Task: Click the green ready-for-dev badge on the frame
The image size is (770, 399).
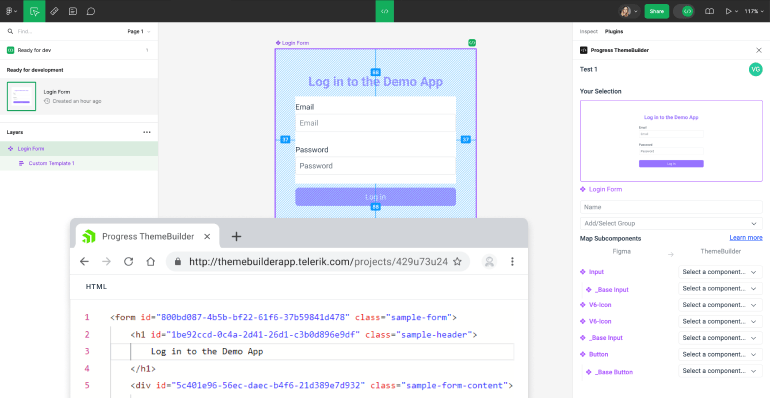Action: coord(472,43)
